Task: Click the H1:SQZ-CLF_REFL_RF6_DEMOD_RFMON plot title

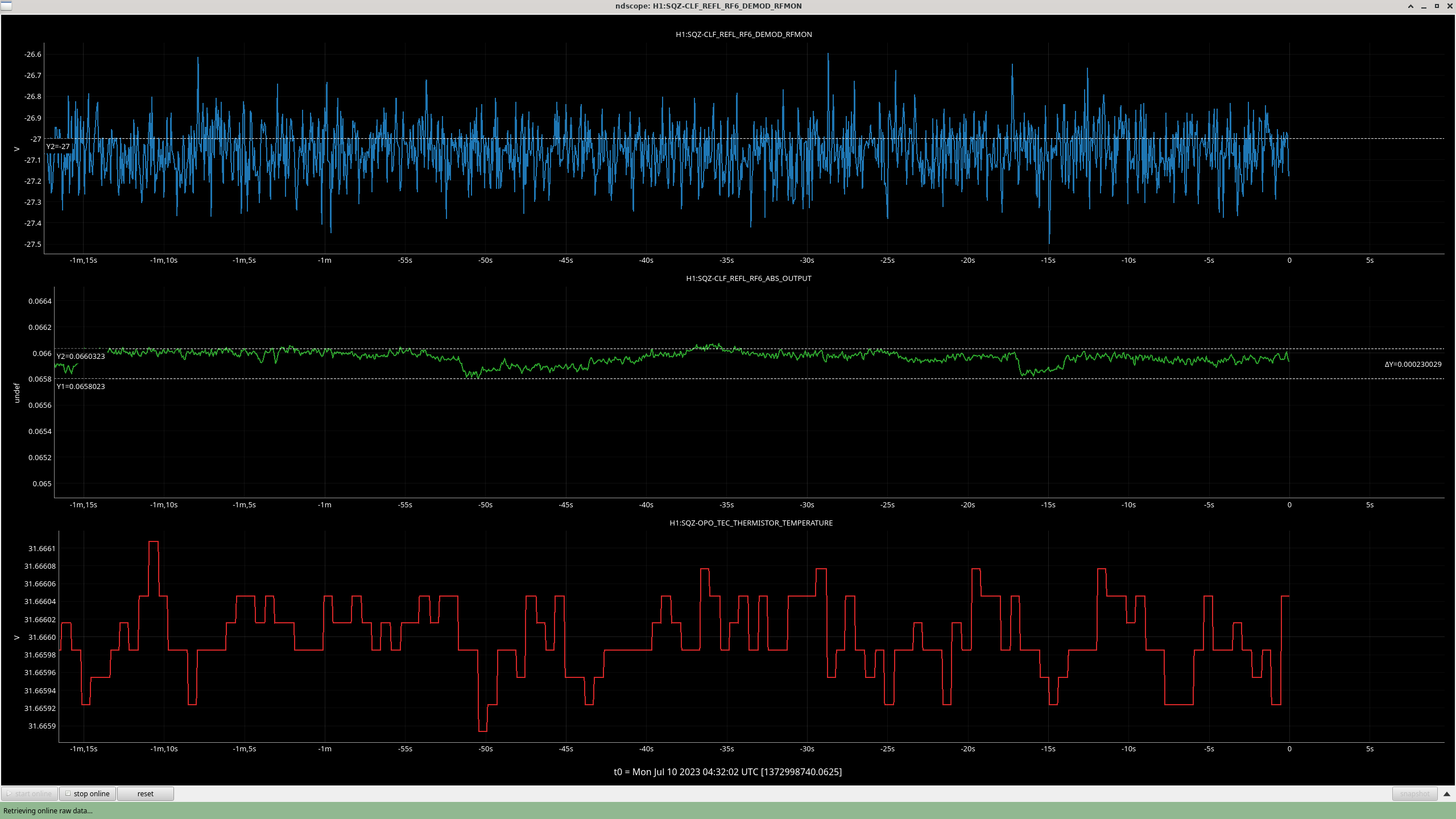Action: point(743,35)
